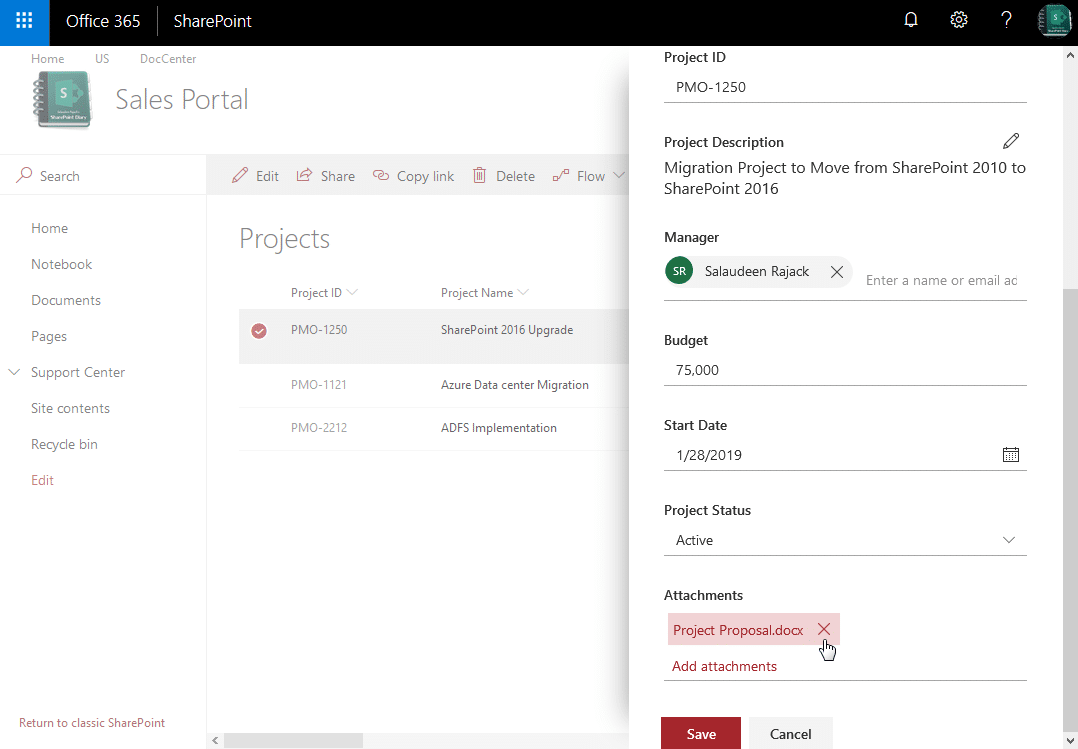Image resolution: width=1078 pixels, height=749 pixels.
Task: Click the Add attachments link
Action: coord(724,665)
